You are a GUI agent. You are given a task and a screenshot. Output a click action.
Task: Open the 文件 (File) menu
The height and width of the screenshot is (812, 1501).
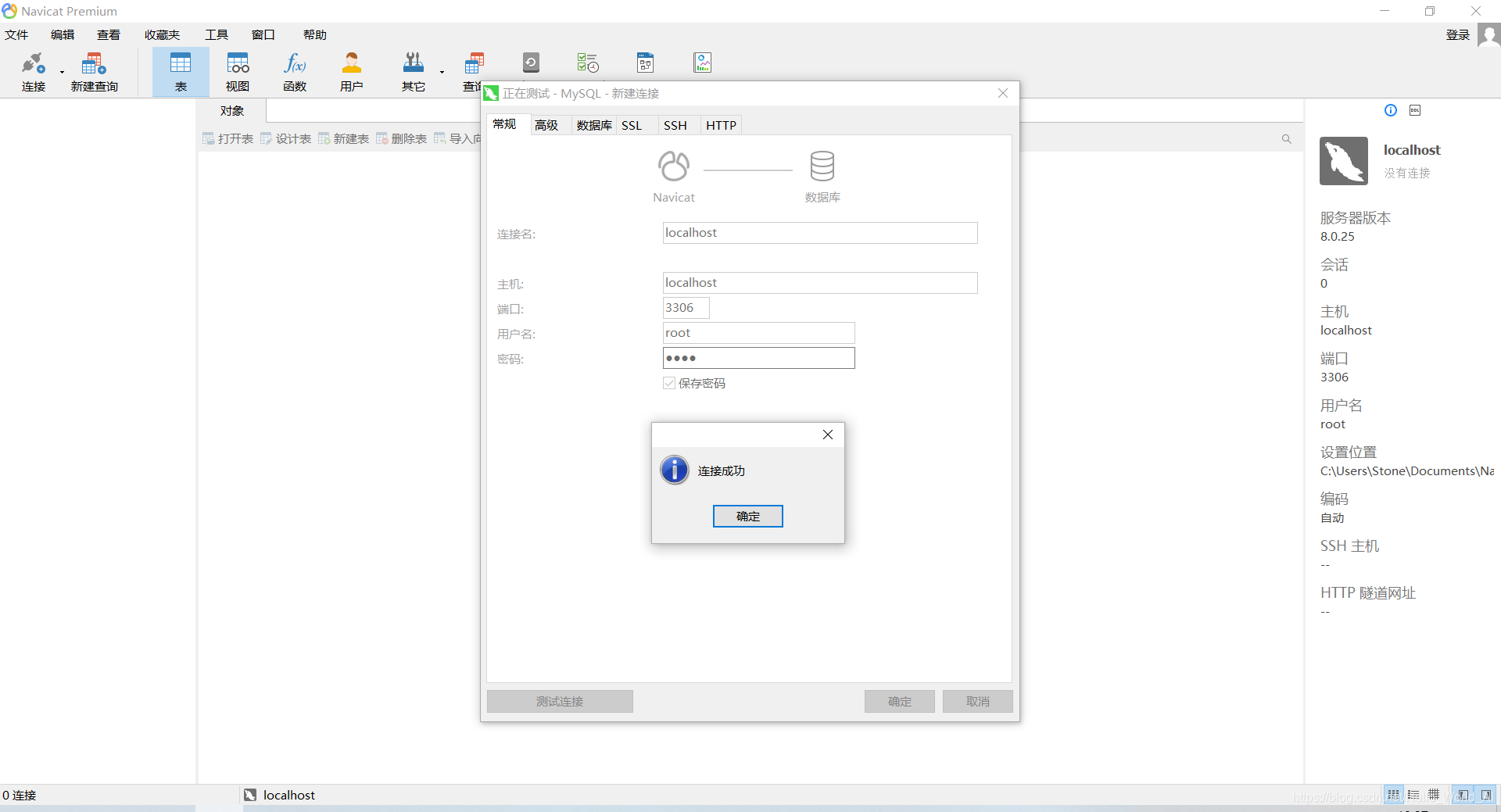(x=16, y=34)
